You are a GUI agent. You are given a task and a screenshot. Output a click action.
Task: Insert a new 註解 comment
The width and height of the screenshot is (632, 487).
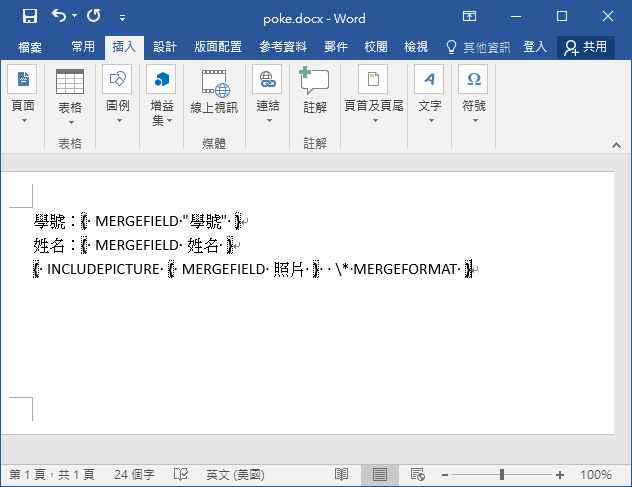pos(315,90)
